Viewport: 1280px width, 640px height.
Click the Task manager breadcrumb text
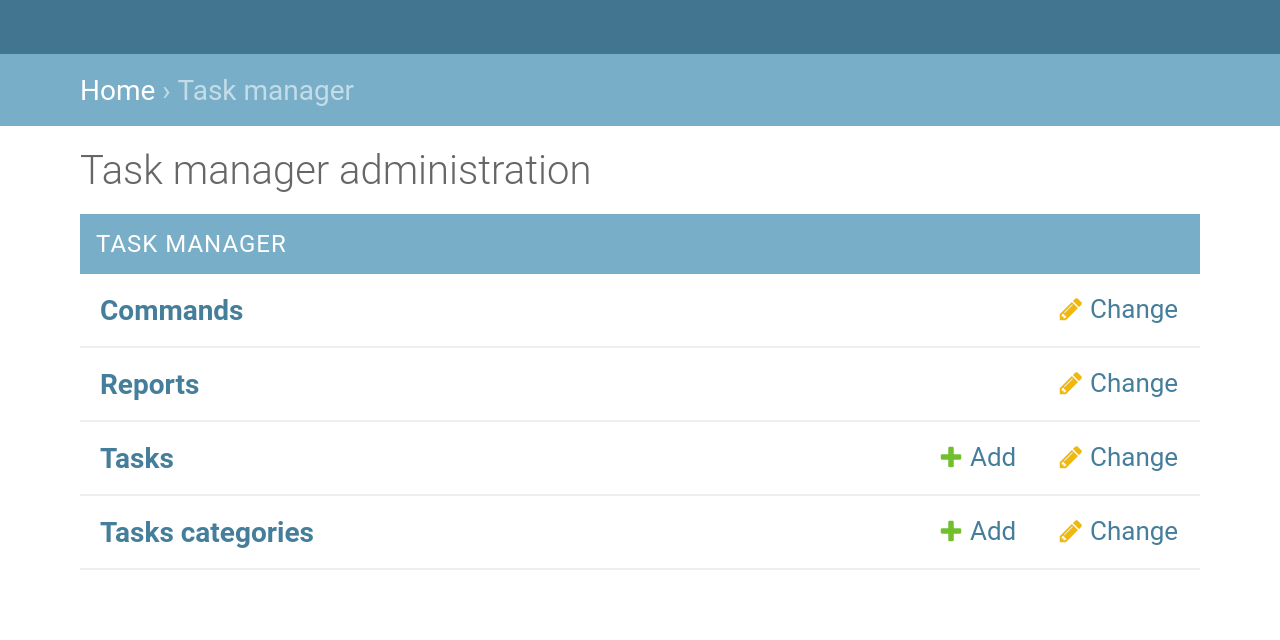point(265,90)
